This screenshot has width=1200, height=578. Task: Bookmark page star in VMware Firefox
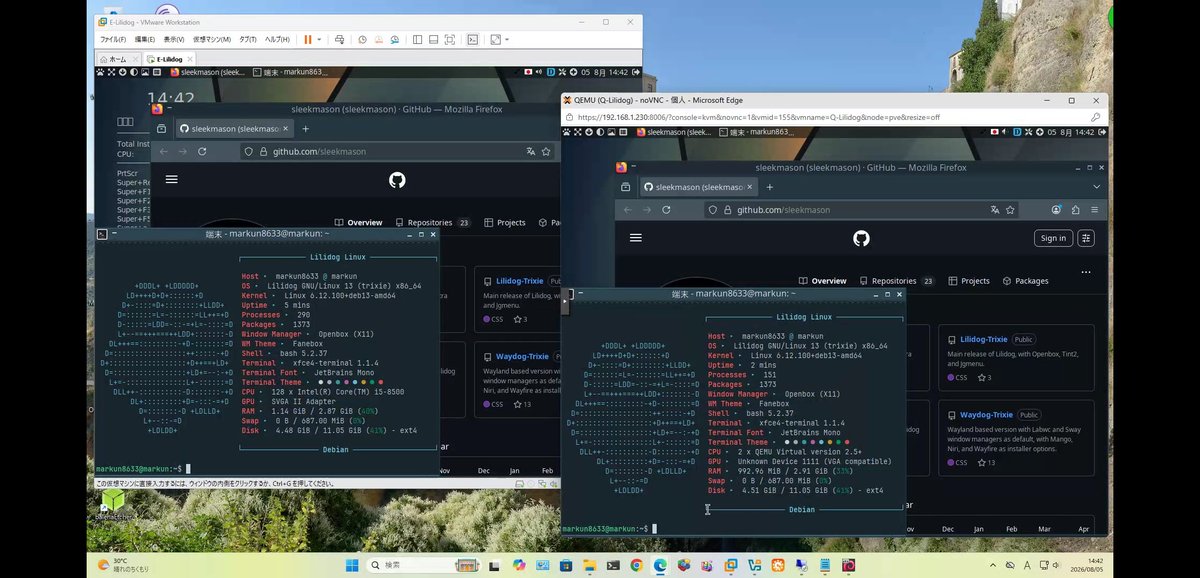546,151
